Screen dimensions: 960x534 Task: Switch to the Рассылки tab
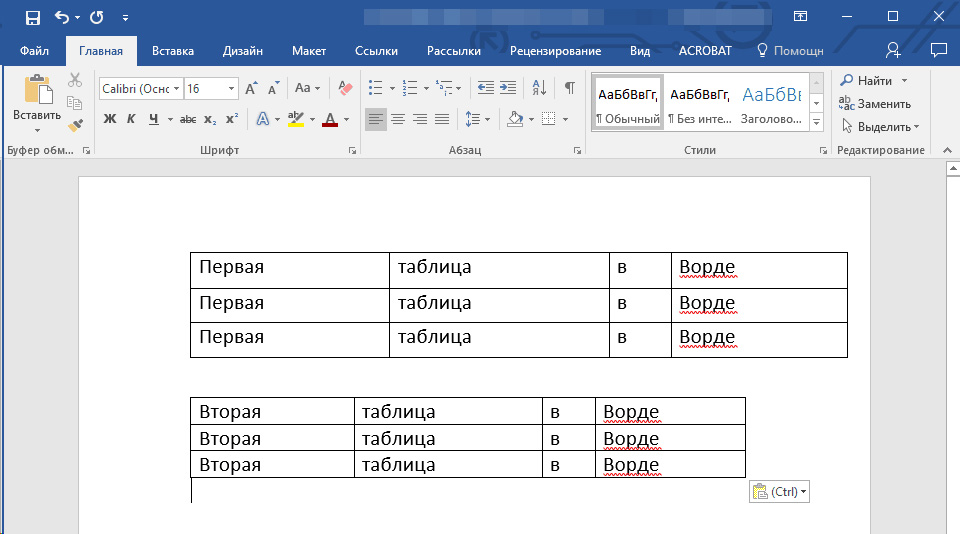(454, 51)
